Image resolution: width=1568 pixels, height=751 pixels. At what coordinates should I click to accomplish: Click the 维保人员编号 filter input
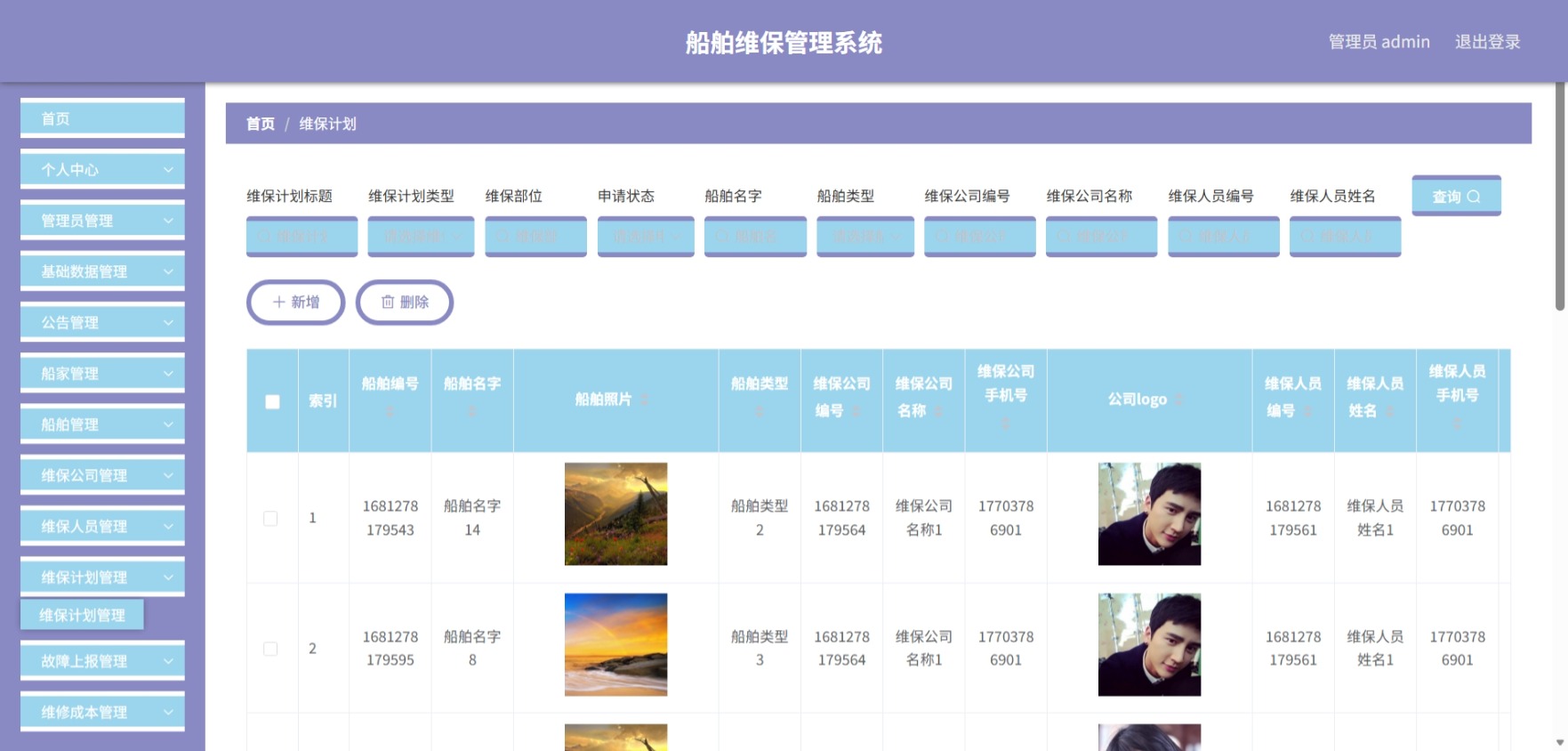(x=1223, y=237)
